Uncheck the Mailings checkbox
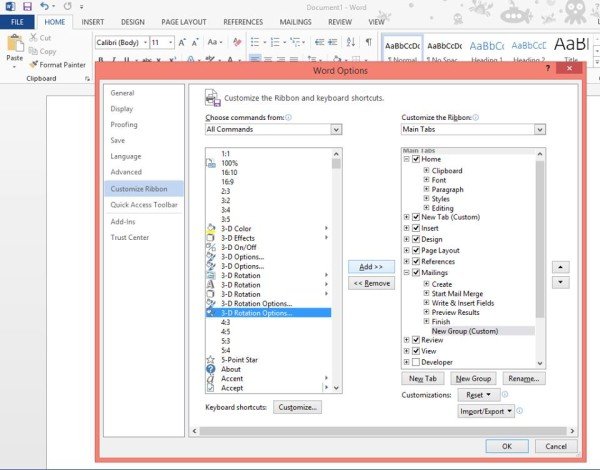Screen dimensions: 600x470 [416, 273]
